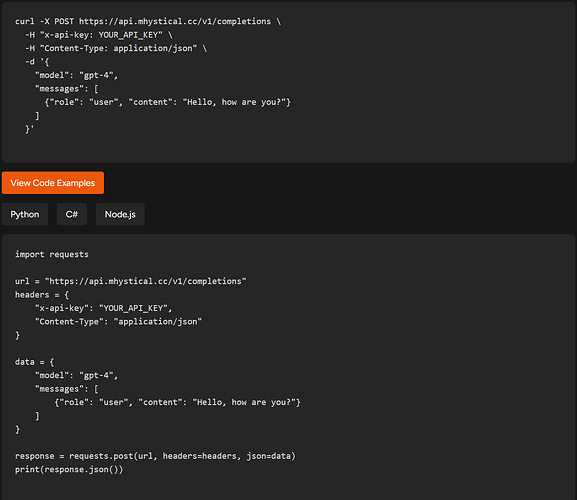
Task: Click the Content-Type curl header line
Action: [116, 48]
